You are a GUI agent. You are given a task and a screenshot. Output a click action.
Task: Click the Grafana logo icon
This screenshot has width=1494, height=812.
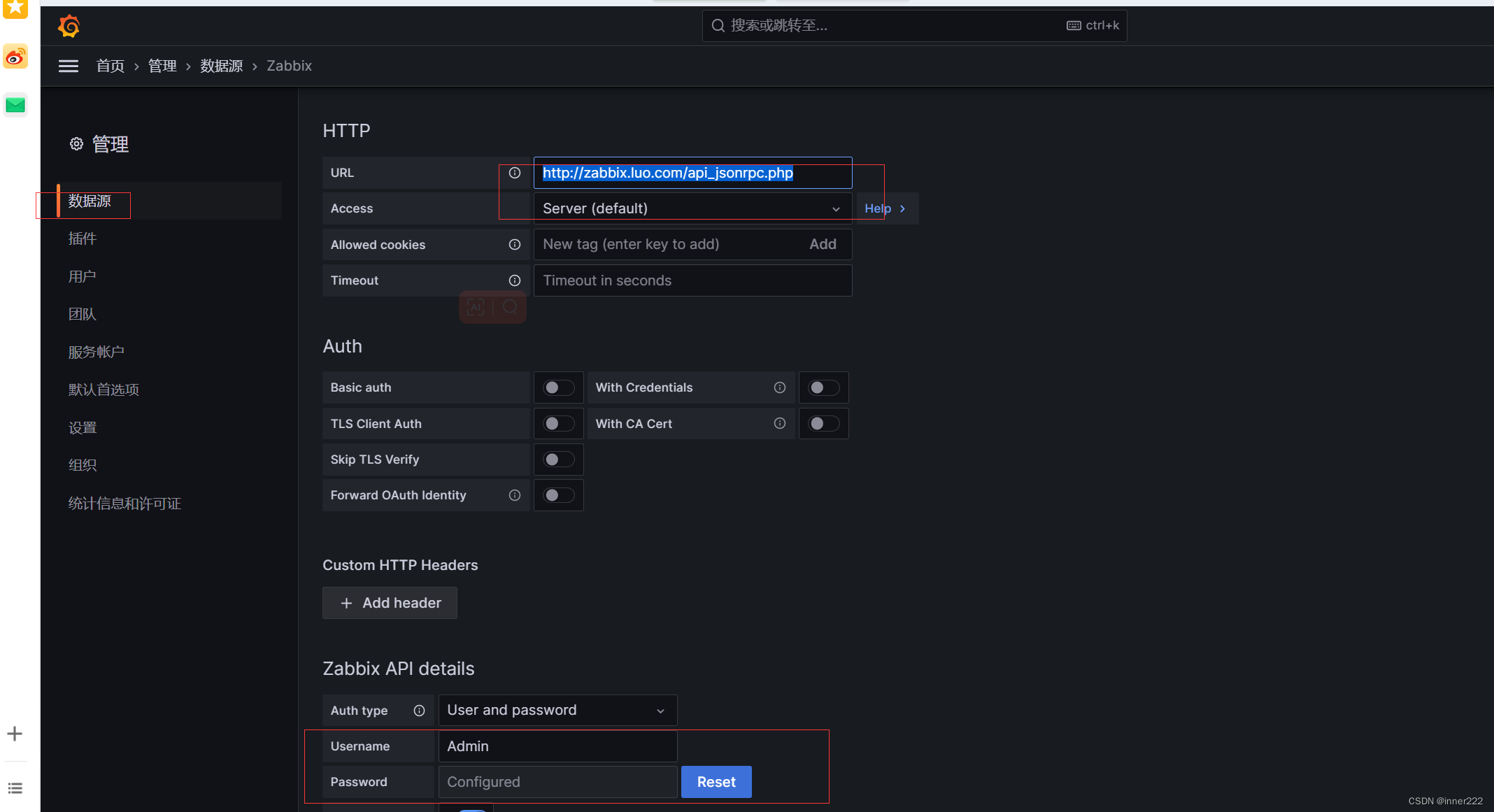tap(69, 26)
